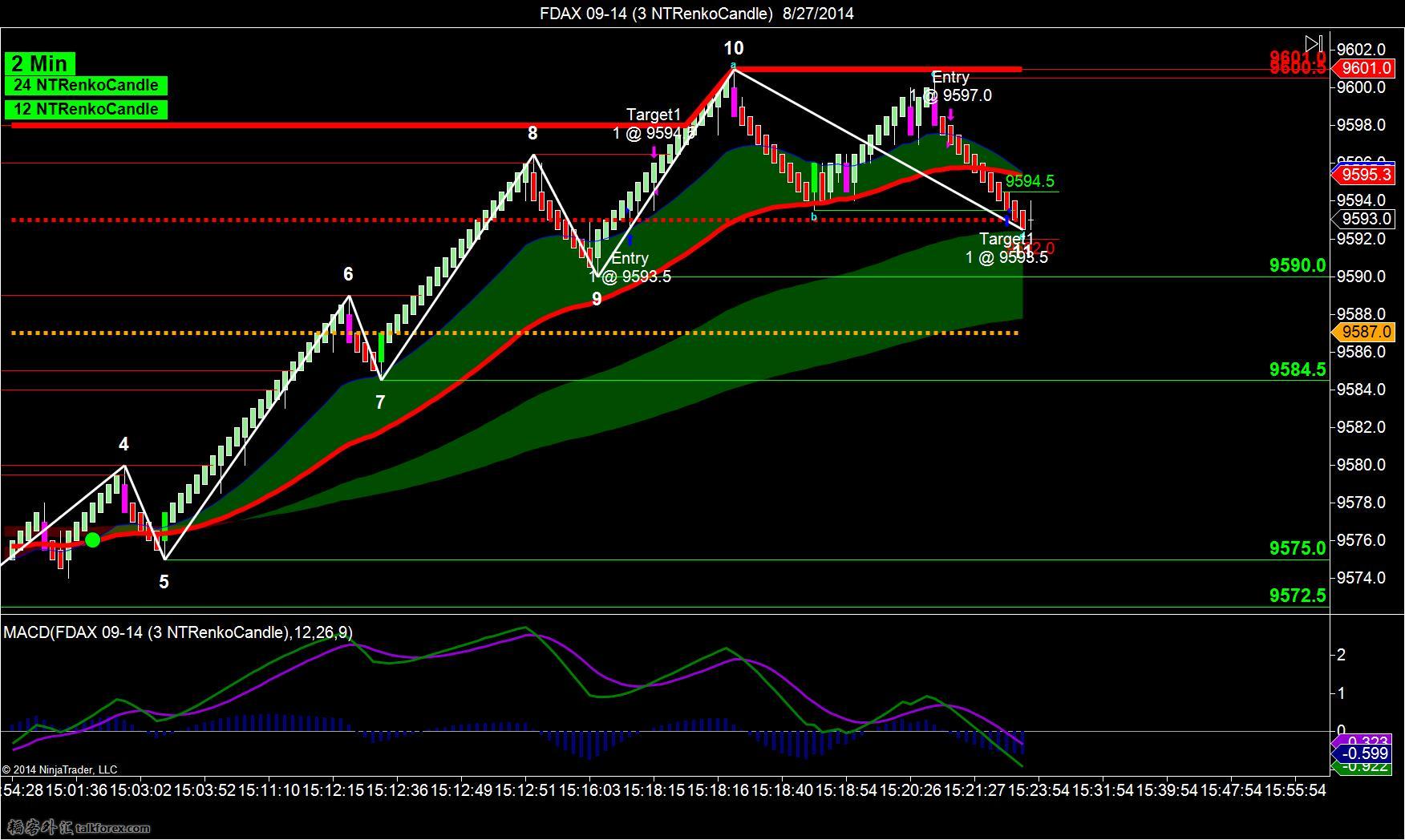Click the 15:55:54 time axis label
This screenshot has width=1405, height=840.
(x=1295, y=790)
